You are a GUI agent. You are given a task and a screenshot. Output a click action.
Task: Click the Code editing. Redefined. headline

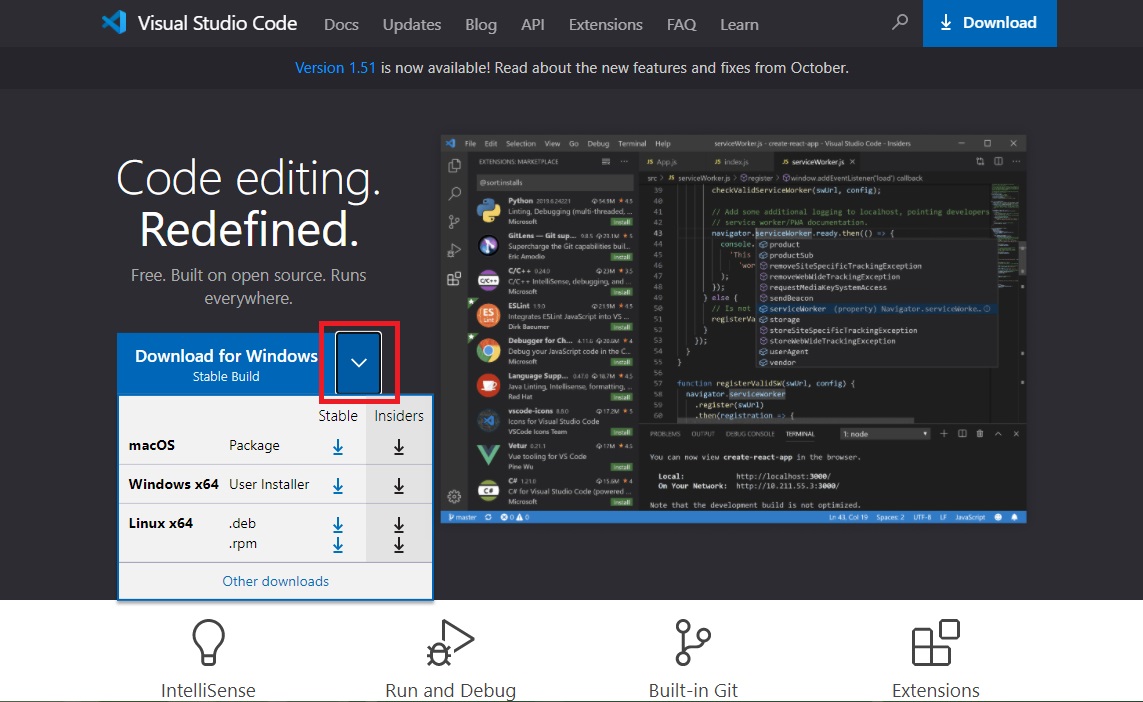pos(249,203)
